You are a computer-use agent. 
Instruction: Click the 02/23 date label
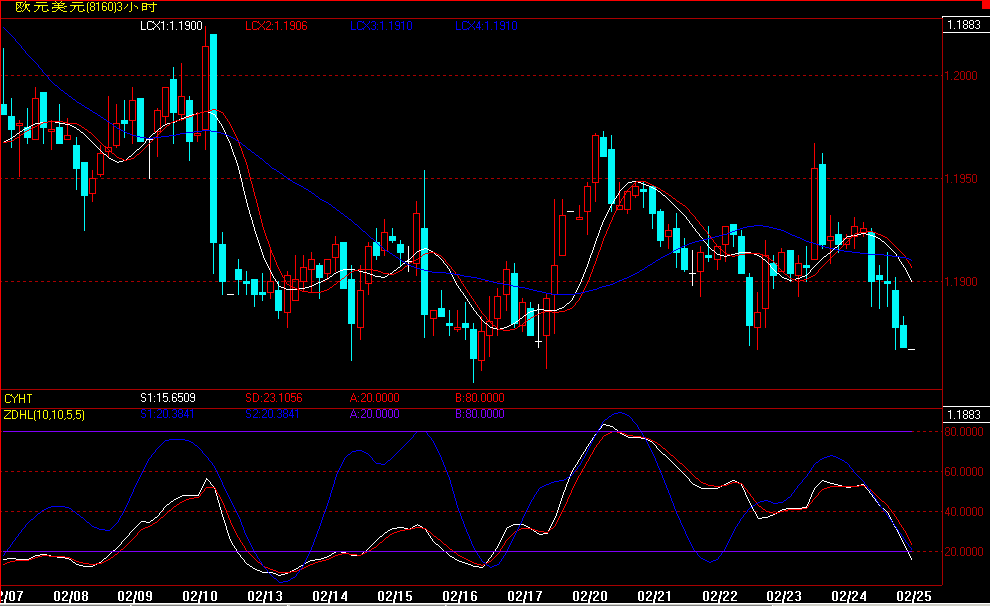[784, 596]
